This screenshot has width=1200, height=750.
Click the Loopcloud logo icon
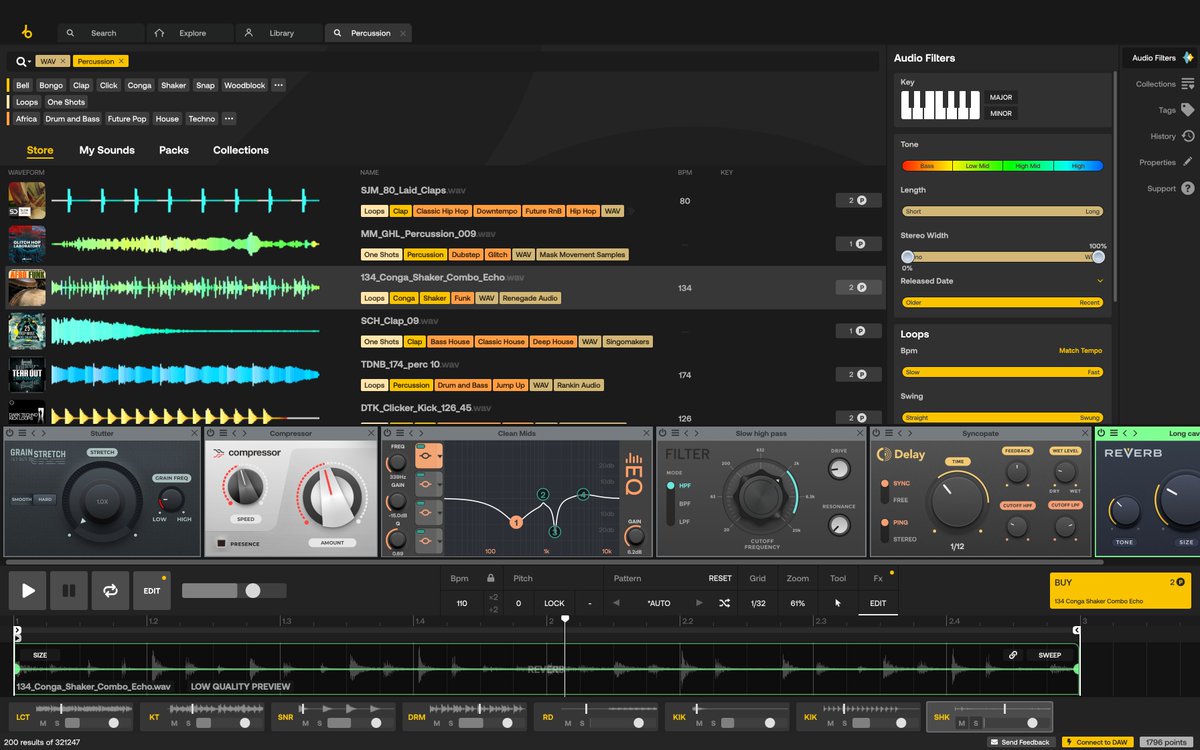pyautogui.click(x=27, y=33)
